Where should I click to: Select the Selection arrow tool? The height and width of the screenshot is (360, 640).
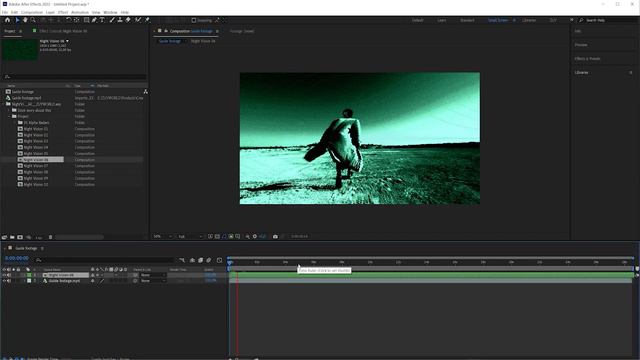17,20
